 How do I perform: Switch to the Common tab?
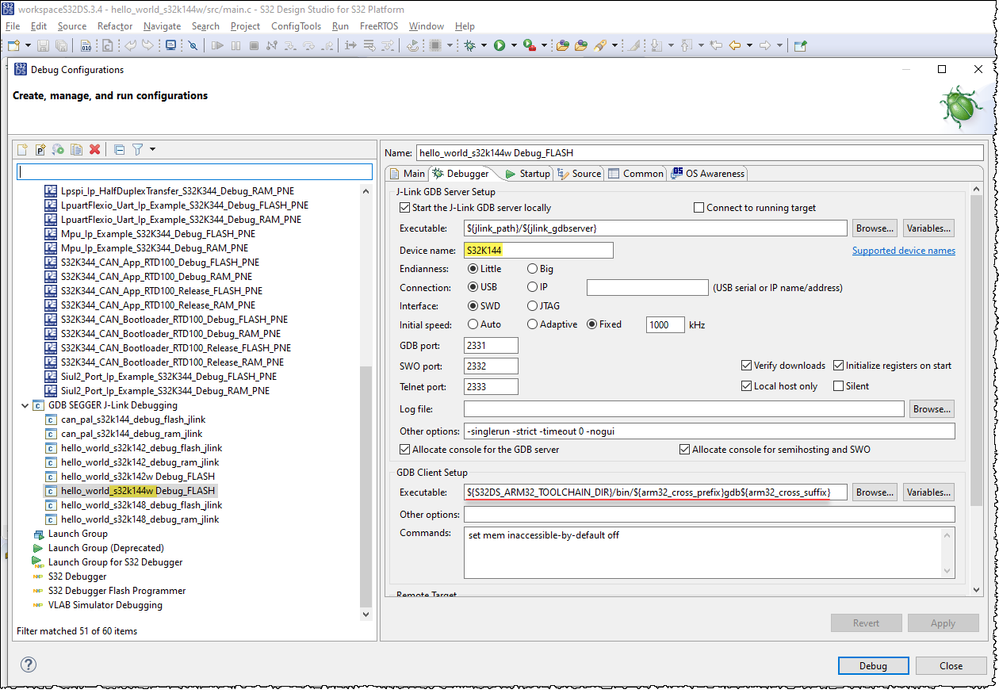coord(636,173)
